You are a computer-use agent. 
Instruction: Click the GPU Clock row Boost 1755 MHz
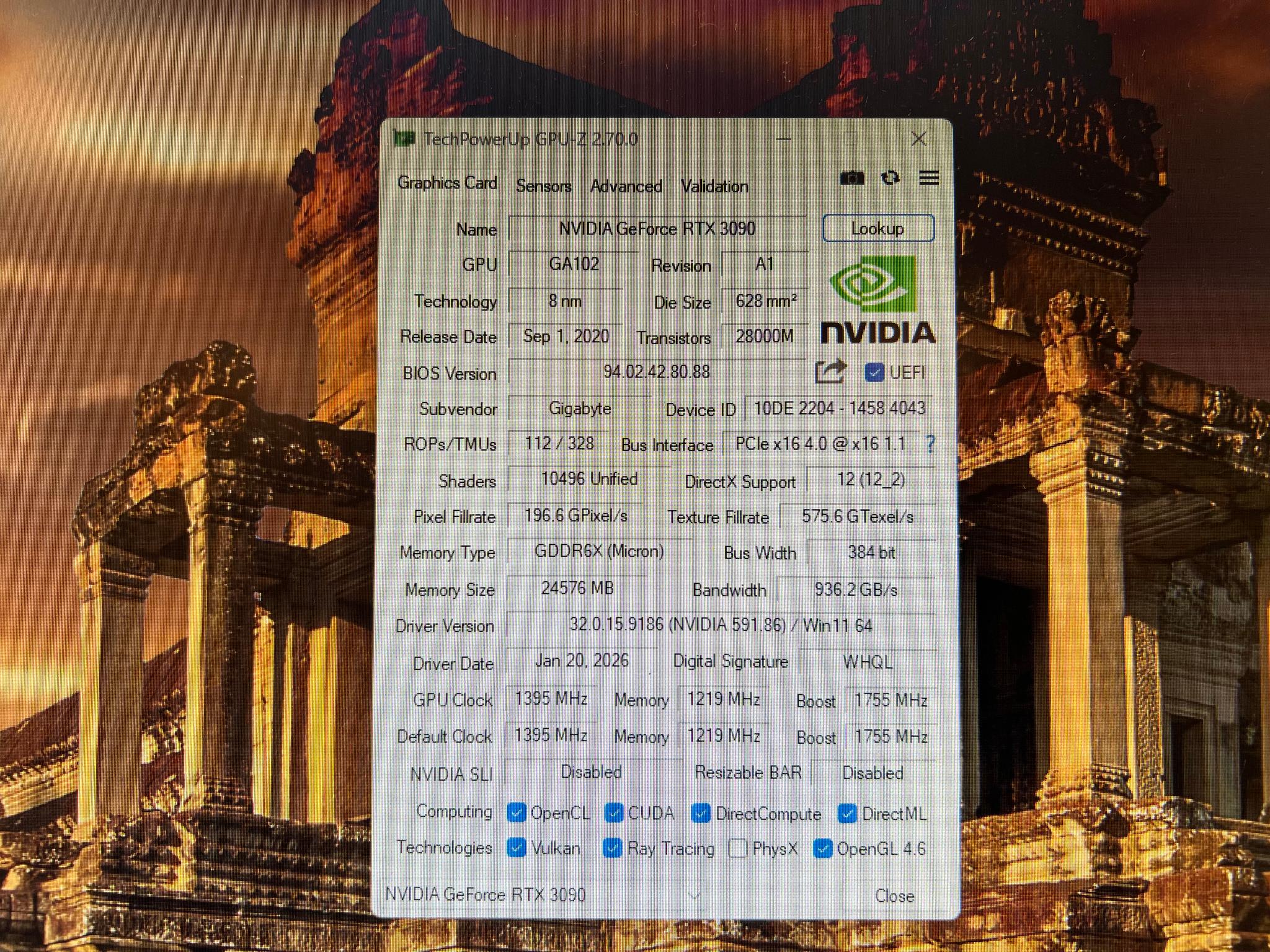(x=891, y=700)
